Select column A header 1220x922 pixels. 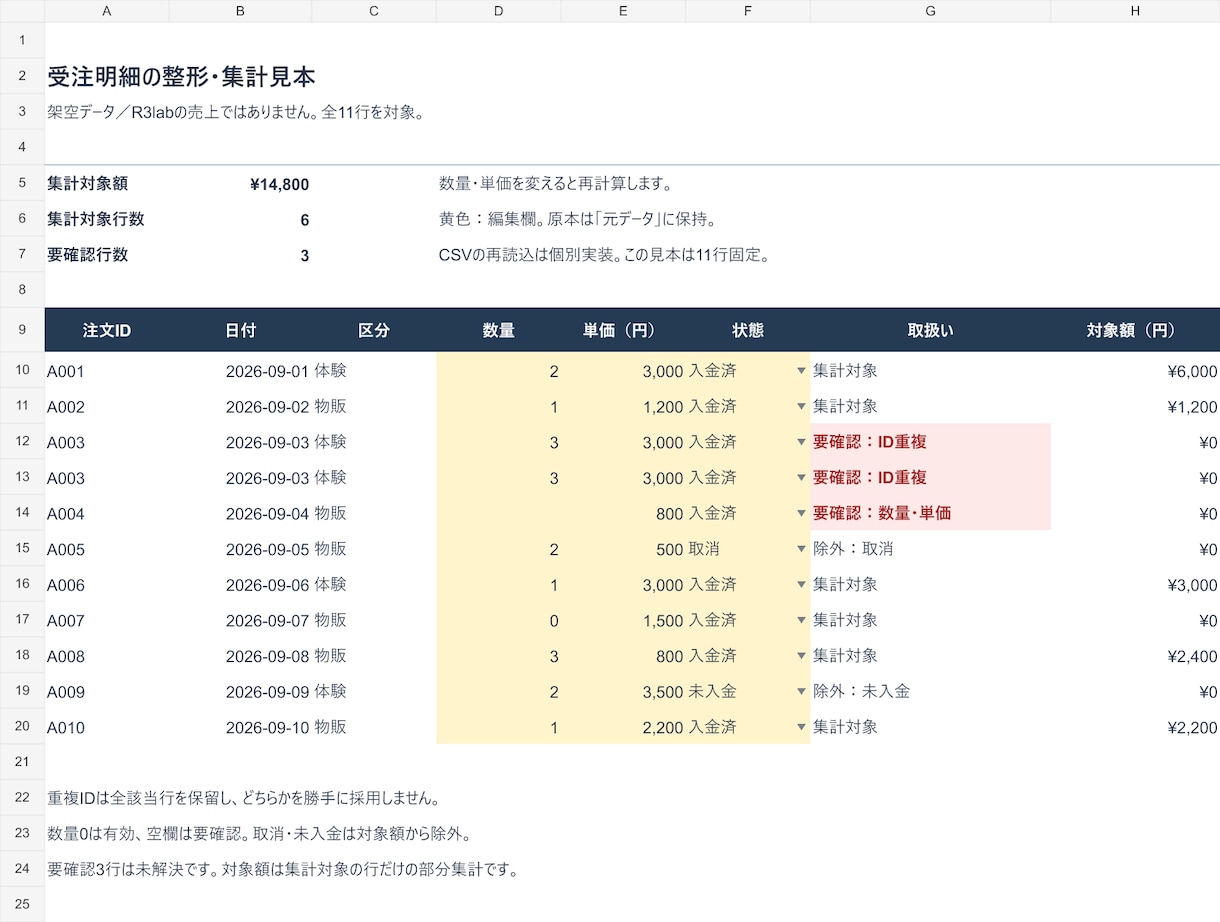[x=107, y=11]
